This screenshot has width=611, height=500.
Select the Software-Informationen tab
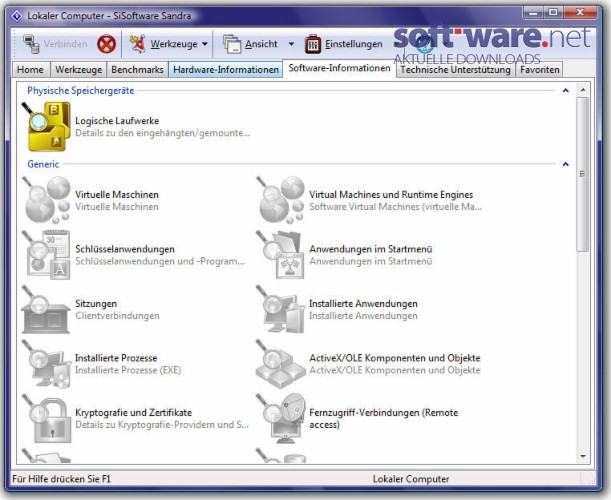point(339,68)
